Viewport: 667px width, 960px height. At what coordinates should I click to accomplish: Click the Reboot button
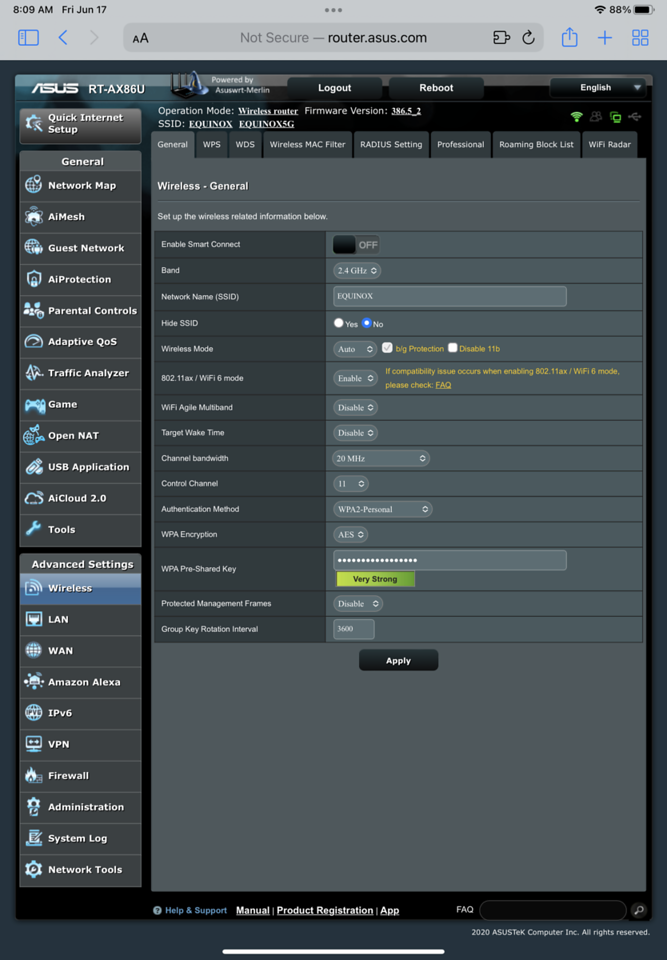[436, 88]
